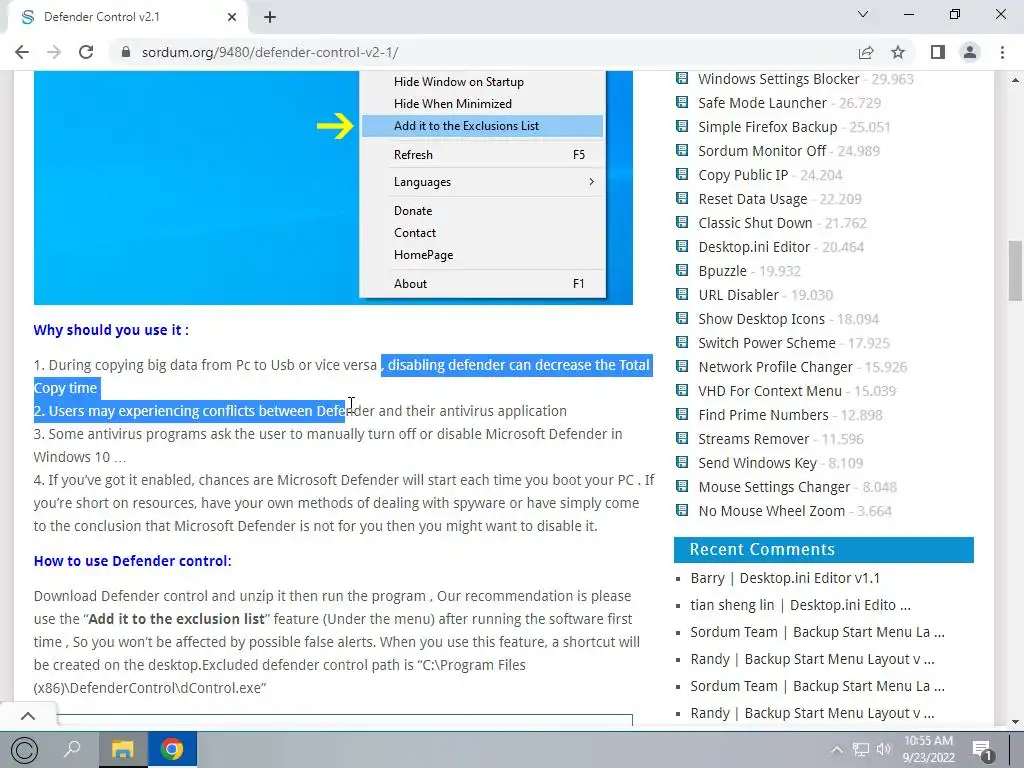
Task: Click the icon beside URL Disabler
Action: tap(682, 294)
